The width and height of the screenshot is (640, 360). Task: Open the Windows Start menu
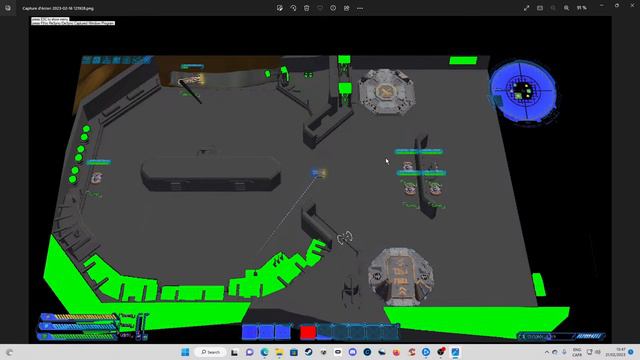[x=185, y=352]
